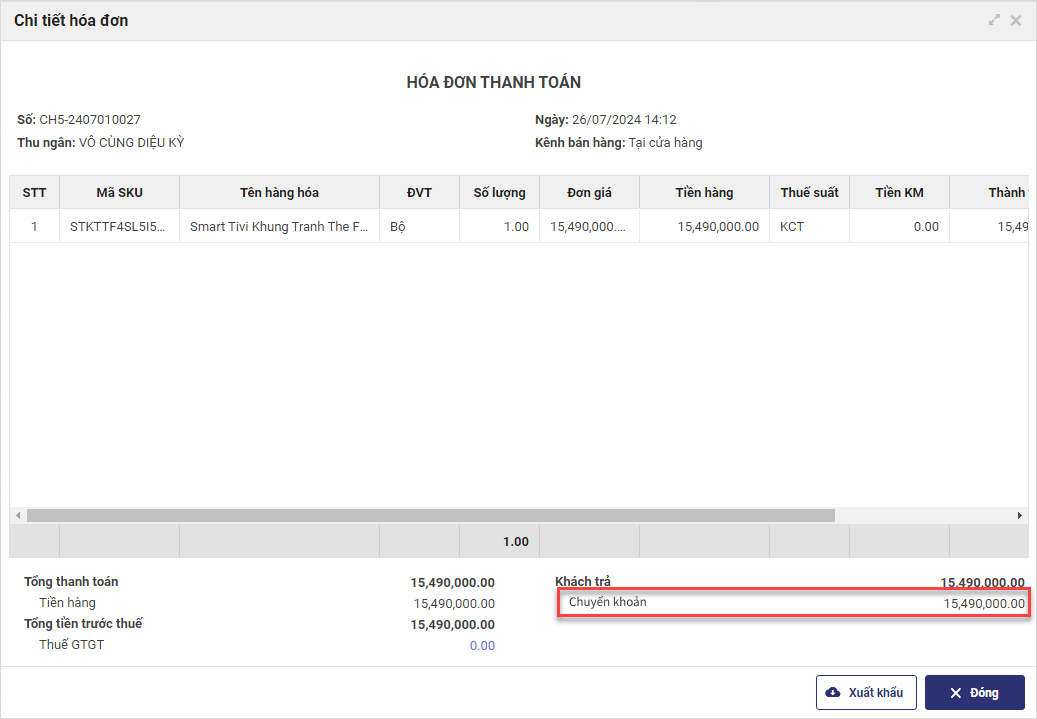Click the expand dialog icon in title bar
This screenshot has width=1037, height=719.
[x=994, y=20]
